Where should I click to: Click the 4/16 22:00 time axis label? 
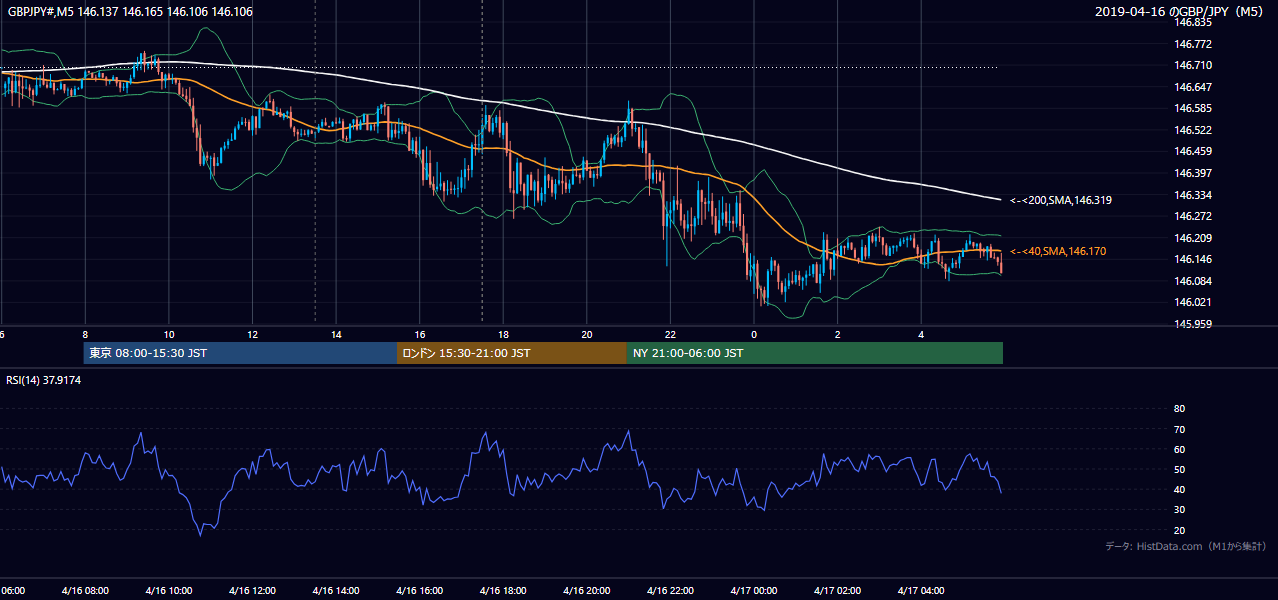(x=671, y=590)
